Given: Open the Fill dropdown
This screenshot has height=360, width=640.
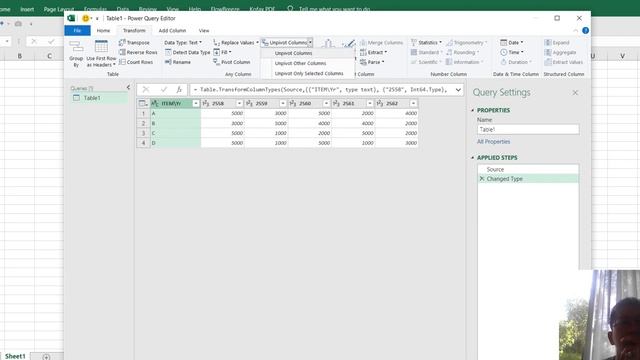Looking at the screenshot, I should [x=222, y=52].
